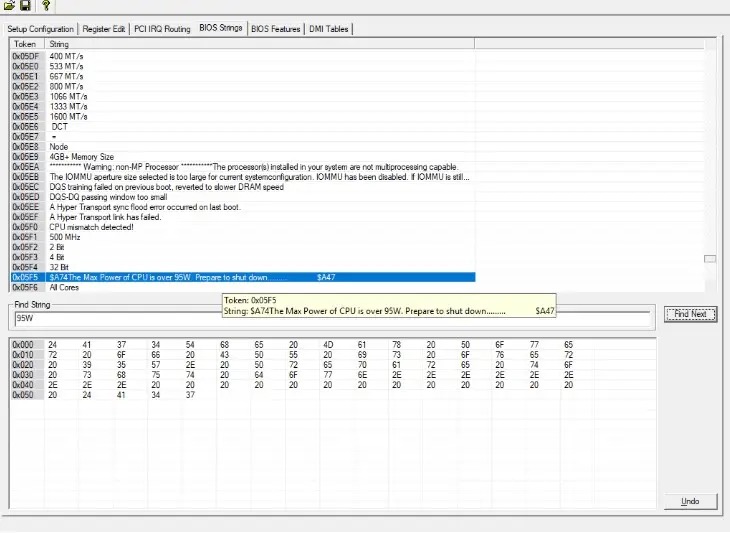Select the 4GB+ Memory Size row
This screenshot has width=730, height=533.
(243, 157)
